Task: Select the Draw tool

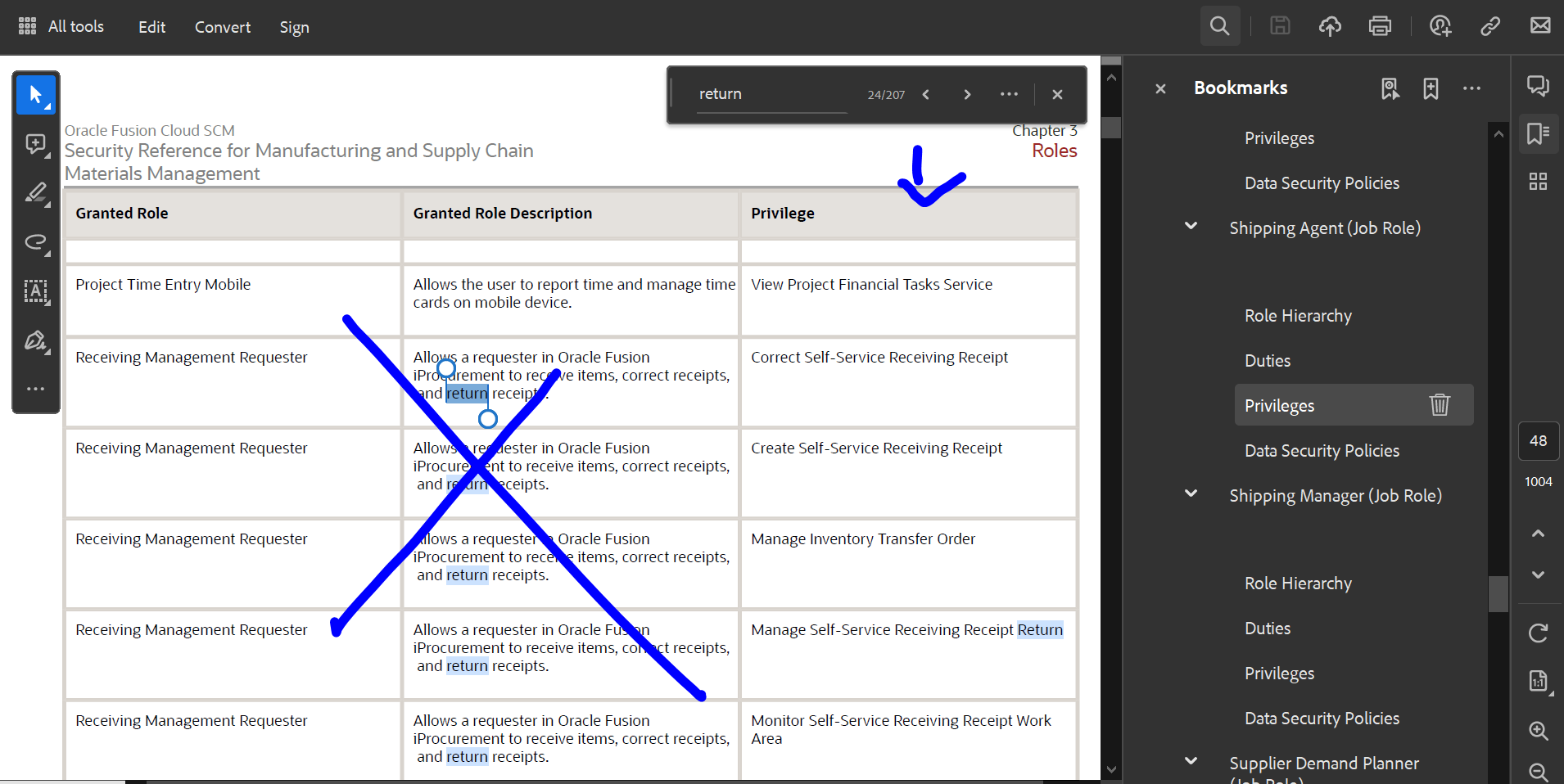Action: [x=36, y=242]
